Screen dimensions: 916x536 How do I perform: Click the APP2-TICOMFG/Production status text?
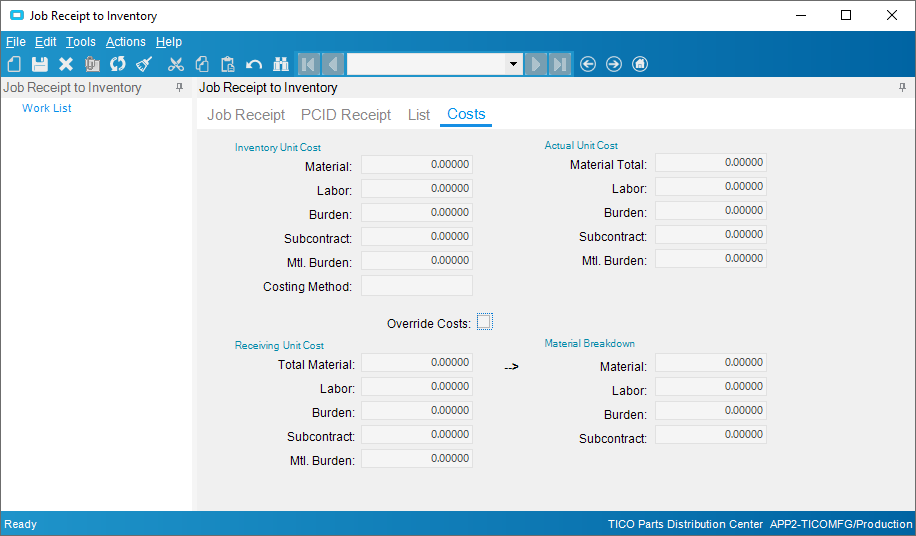(841, 524)
